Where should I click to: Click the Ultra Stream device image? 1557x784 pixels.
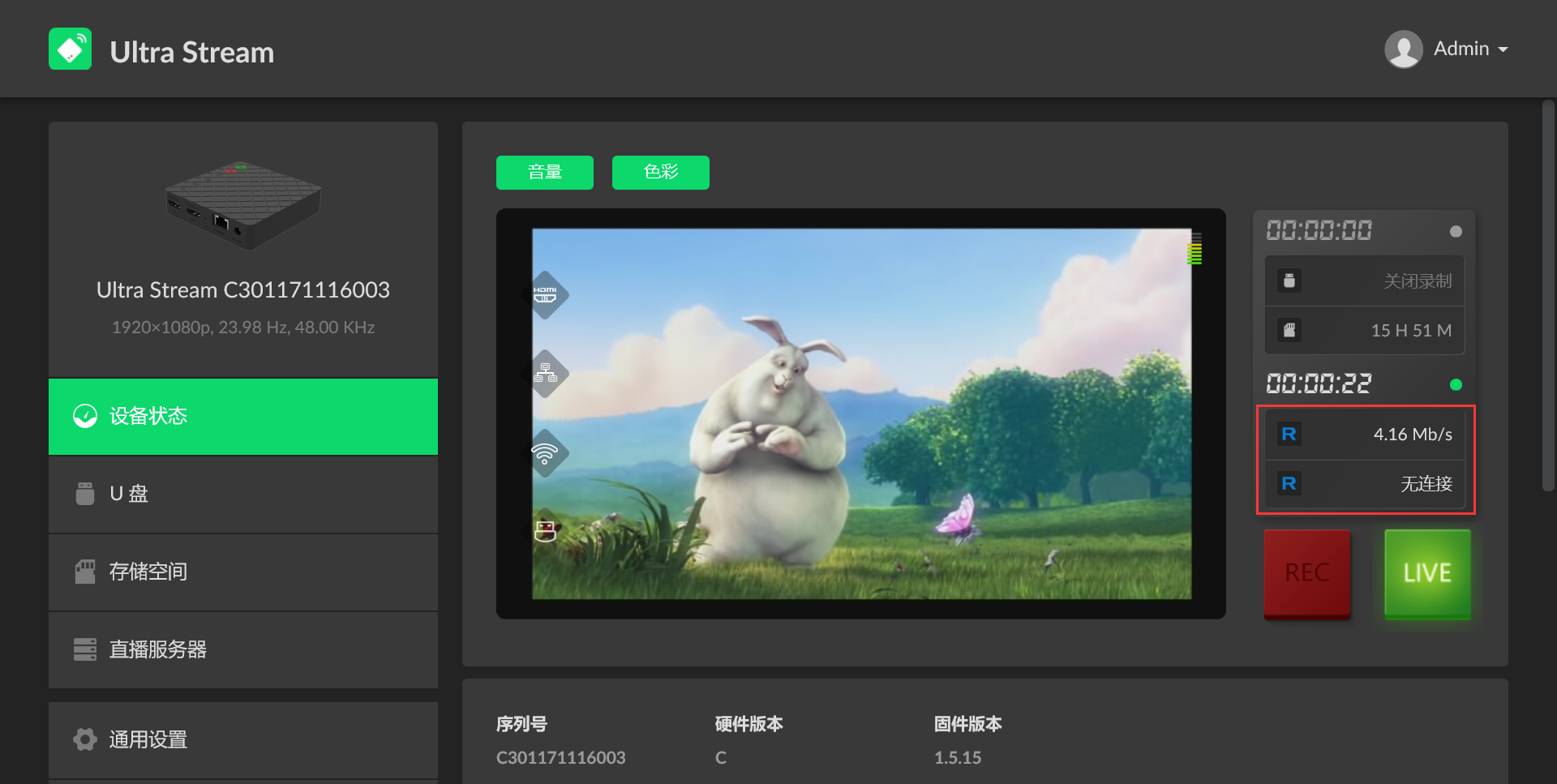243,205
